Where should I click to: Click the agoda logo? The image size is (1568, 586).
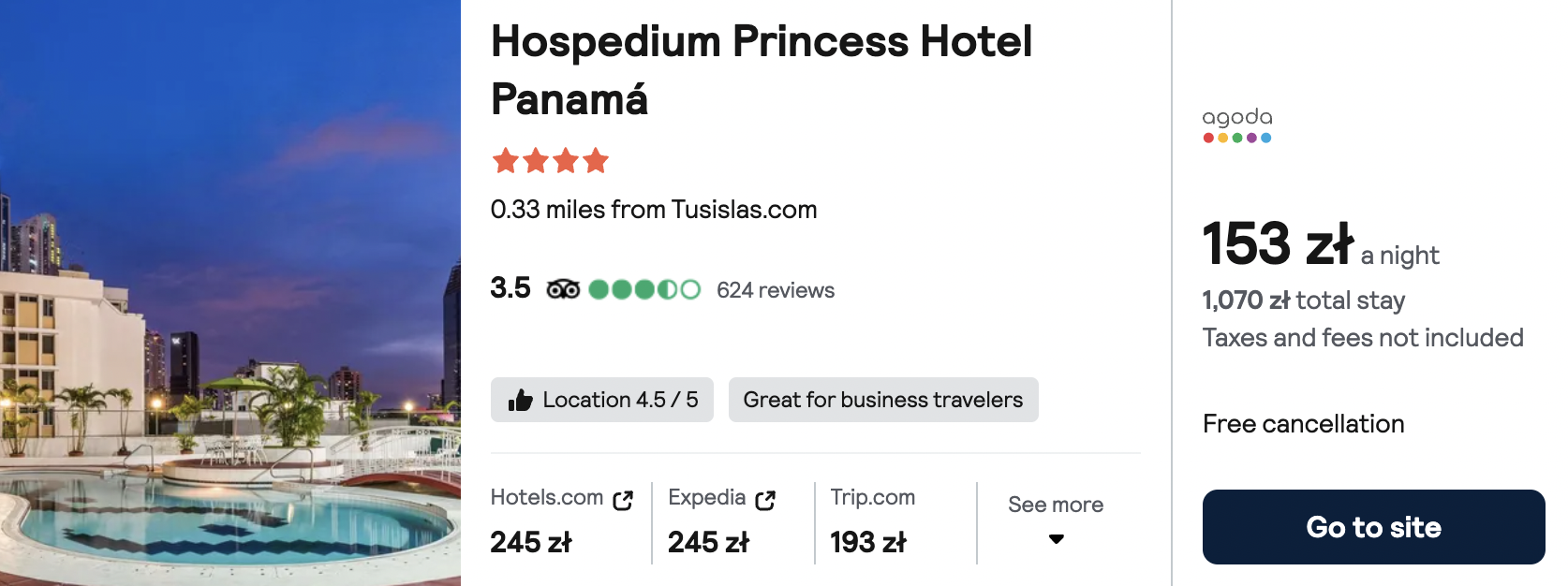[1237, 125]
